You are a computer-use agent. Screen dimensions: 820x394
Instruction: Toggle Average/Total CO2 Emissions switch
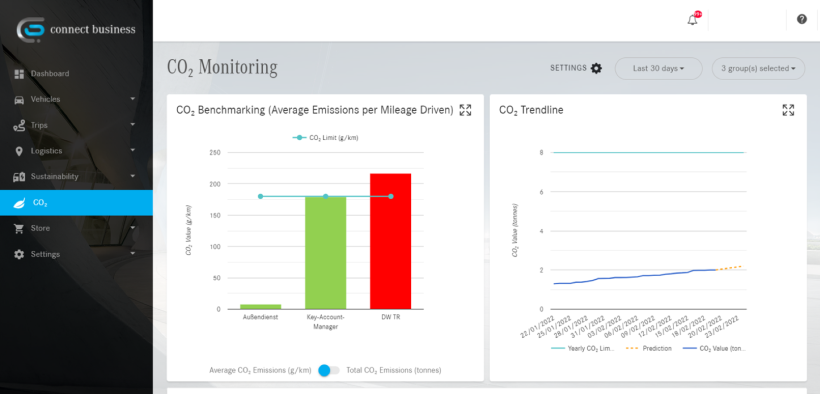(x=328, y=370)
